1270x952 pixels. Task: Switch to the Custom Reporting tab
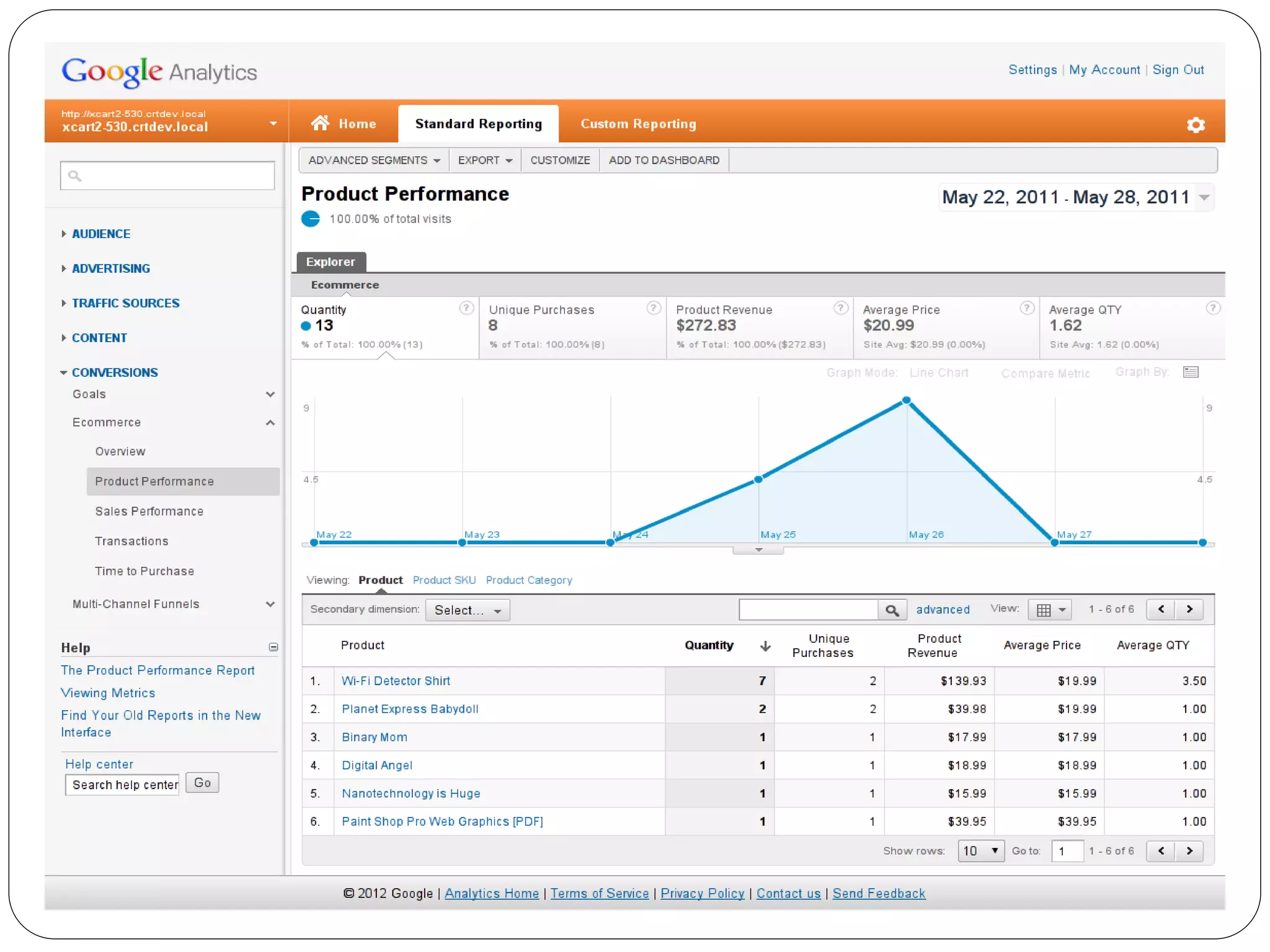(637, 124)
